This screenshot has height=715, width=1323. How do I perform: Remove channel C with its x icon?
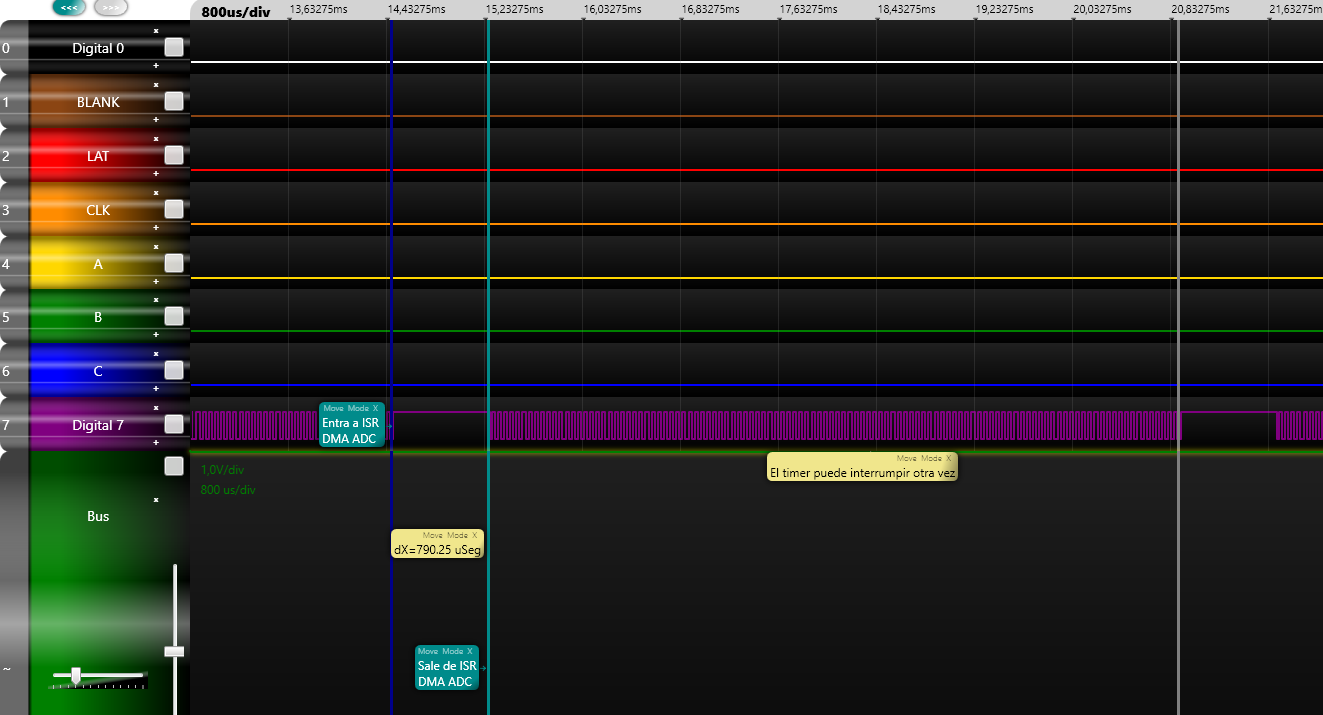[x=156, y=354]
